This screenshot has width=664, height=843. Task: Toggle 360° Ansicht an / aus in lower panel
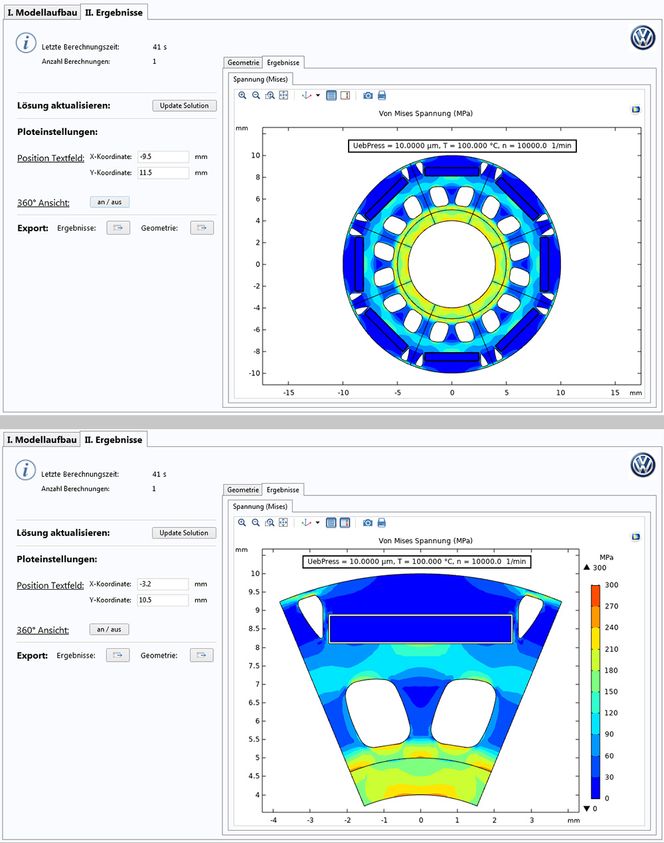tap(109, 629)
